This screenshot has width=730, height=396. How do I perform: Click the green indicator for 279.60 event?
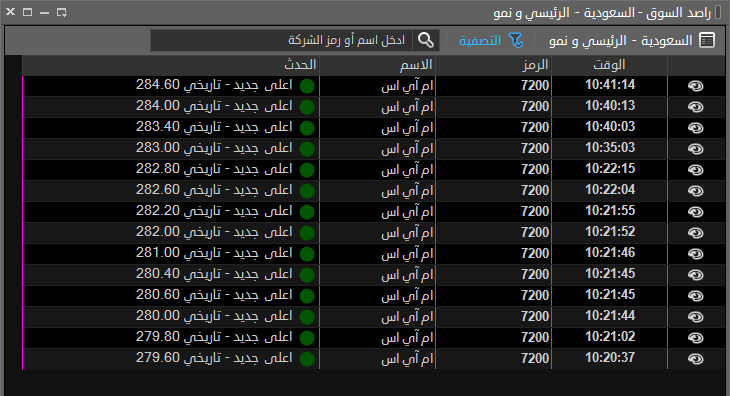coord(307,359)
